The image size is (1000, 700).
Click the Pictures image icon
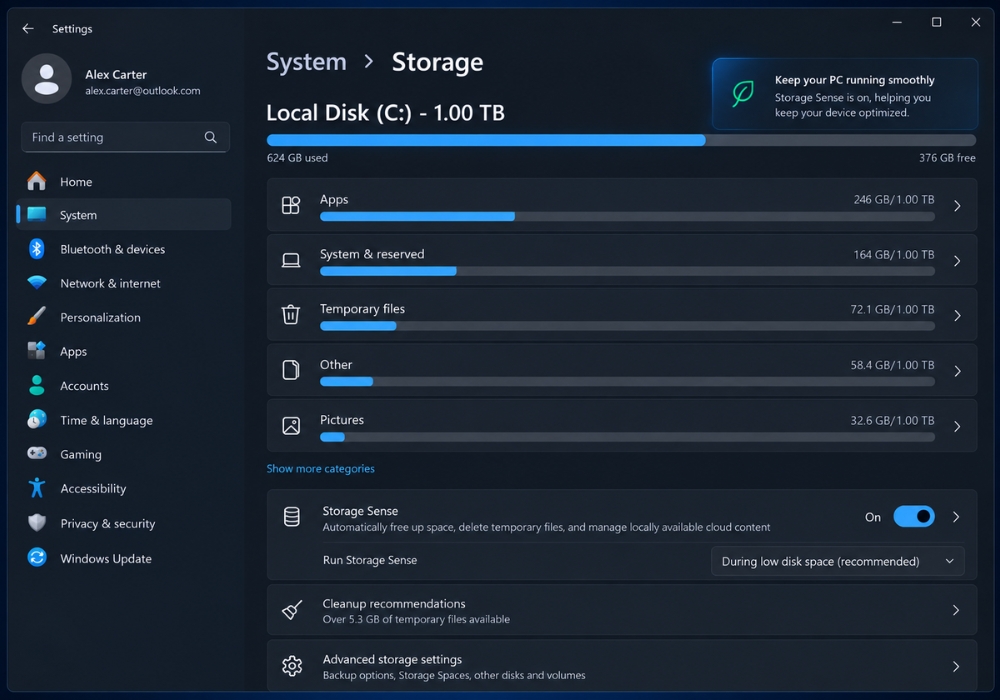291,425
